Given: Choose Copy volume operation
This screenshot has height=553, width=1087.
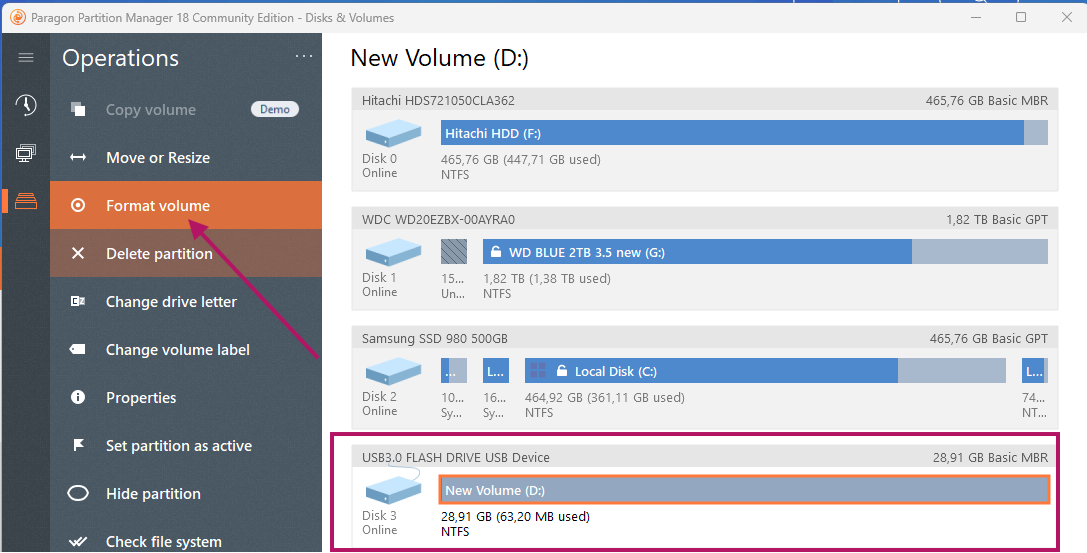Looking at the screenshot, I should 186,109.
